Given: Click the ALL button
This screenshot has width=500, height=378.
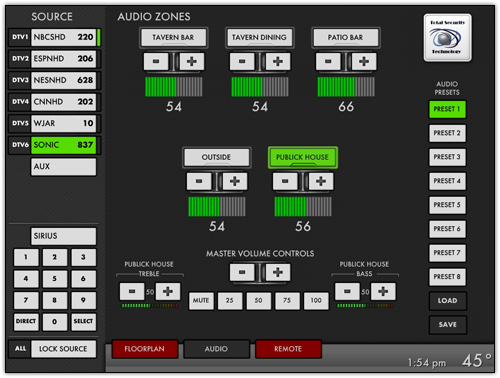Looking at the screenshot, I should pyautogui.click(x=20, y=349).
